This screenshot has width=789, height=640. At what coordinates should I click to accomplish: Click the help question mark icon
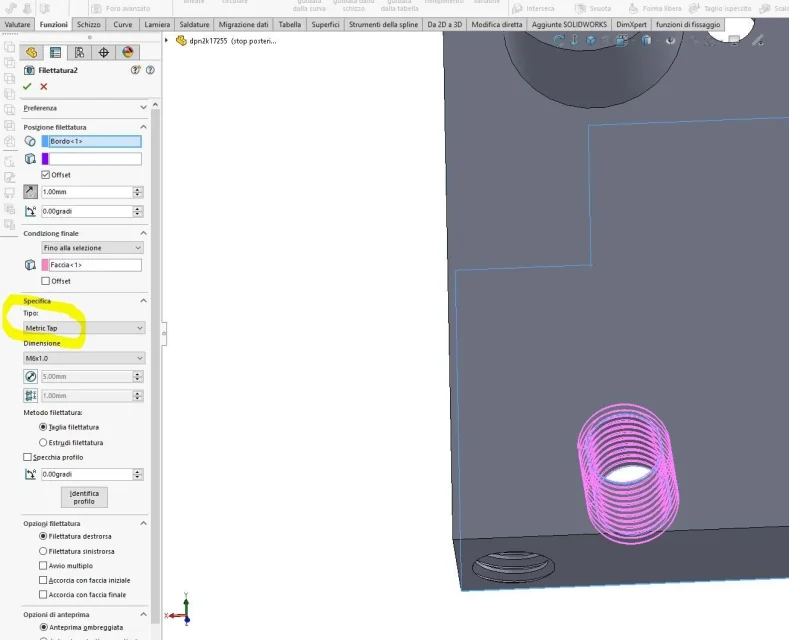pos(150,70)
